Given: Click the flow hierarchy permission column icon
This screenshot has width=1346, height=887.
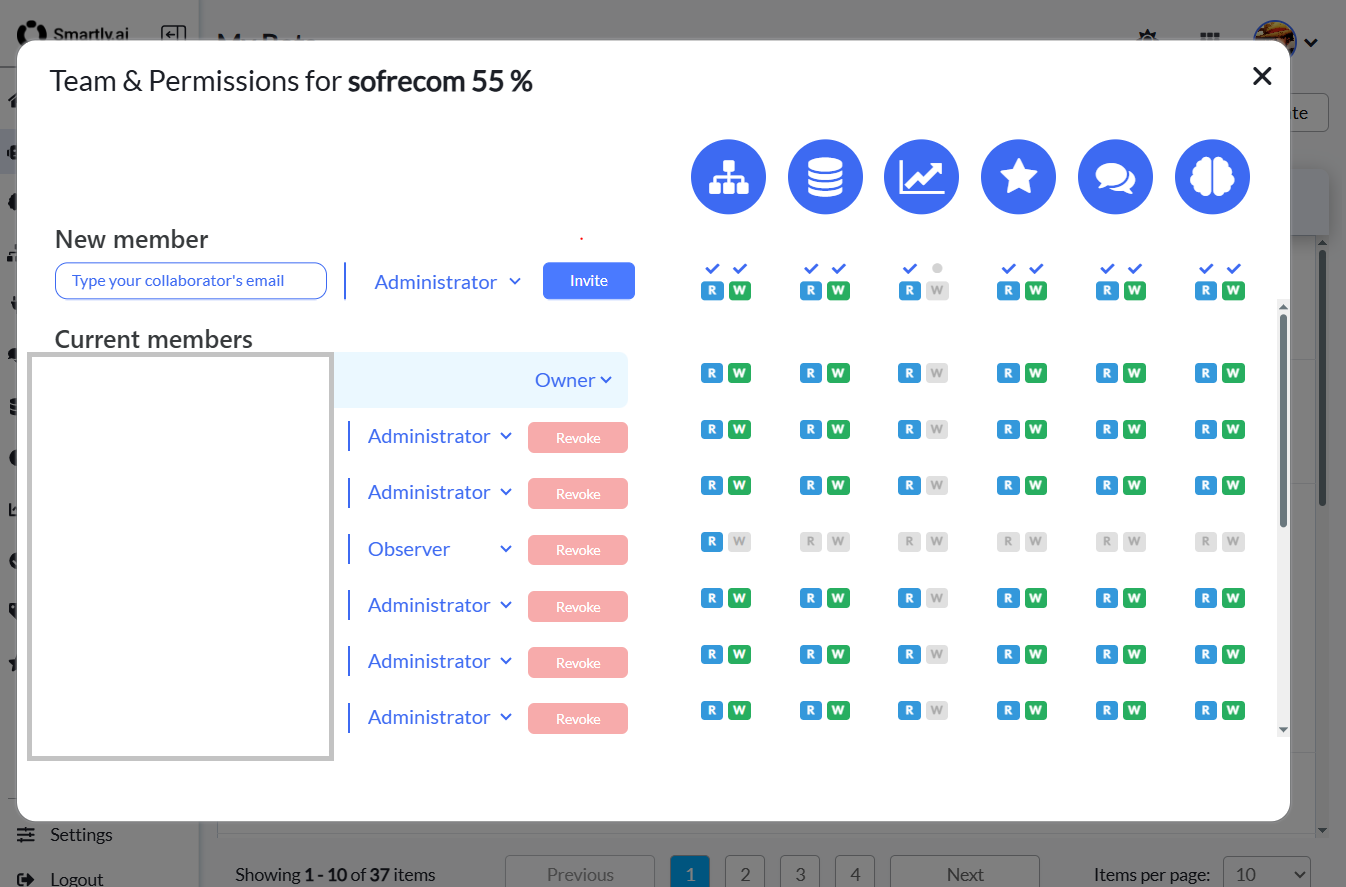Looking at the screenshot, I should (x=728, y=177).
